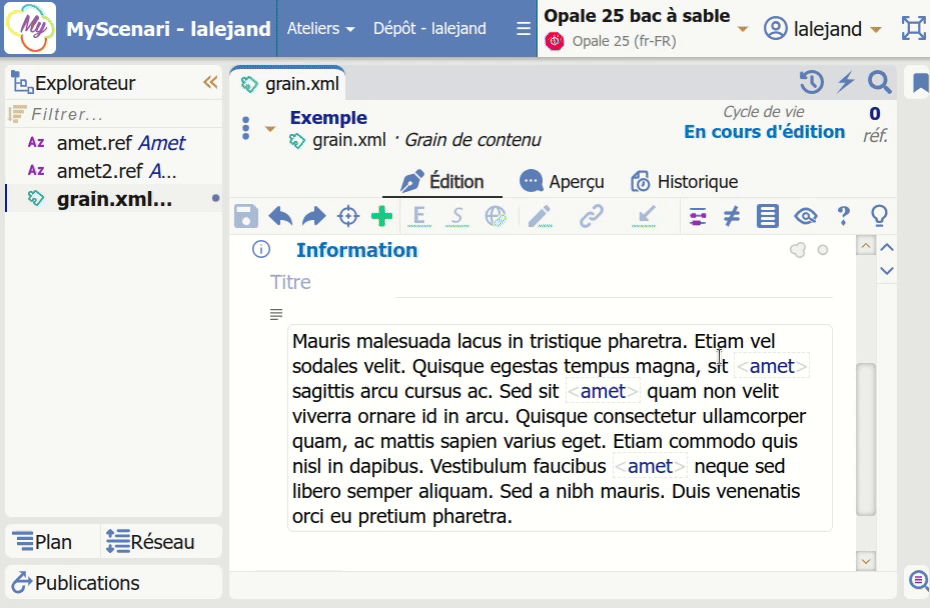Screen dimensions: 930x608
Task: Open the Publications panel button
Action: pyautogui.click(x=113, y=582)
